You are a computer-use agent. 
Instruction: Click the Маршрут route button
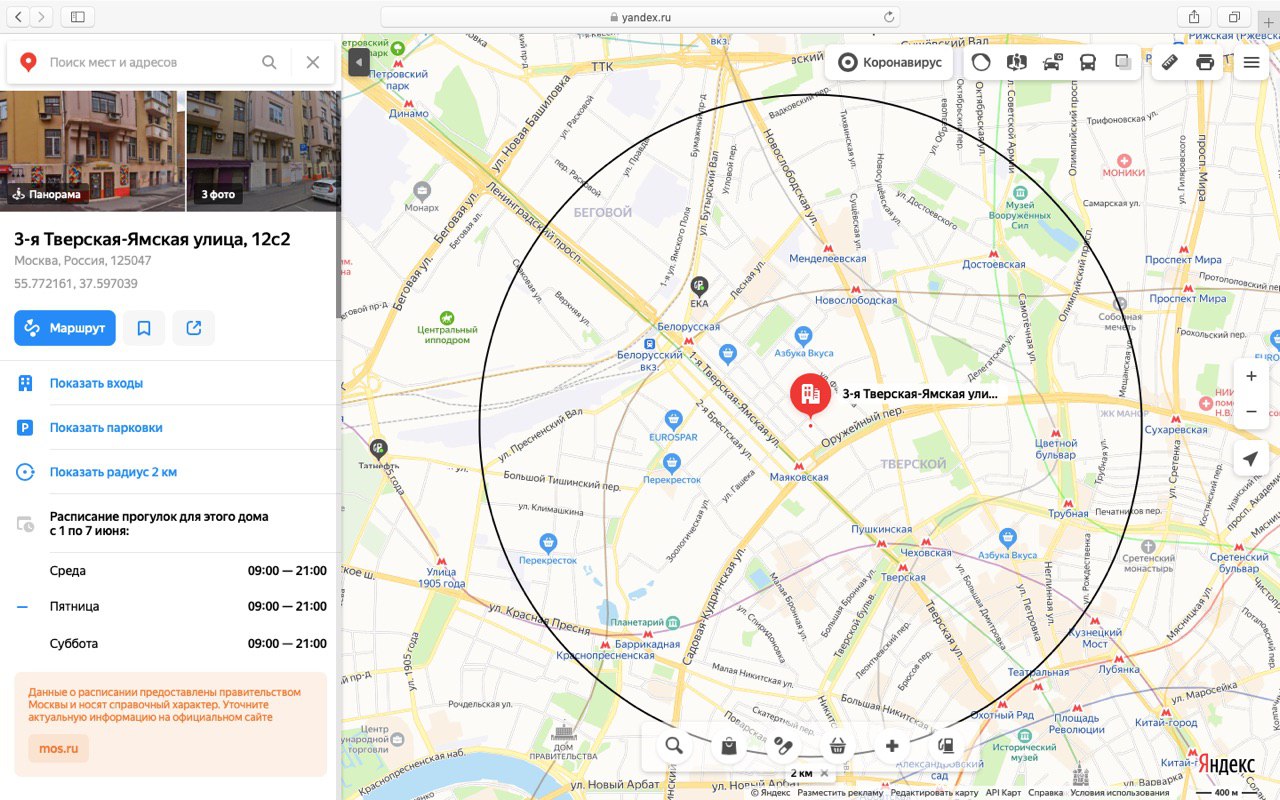click(65, 328)
